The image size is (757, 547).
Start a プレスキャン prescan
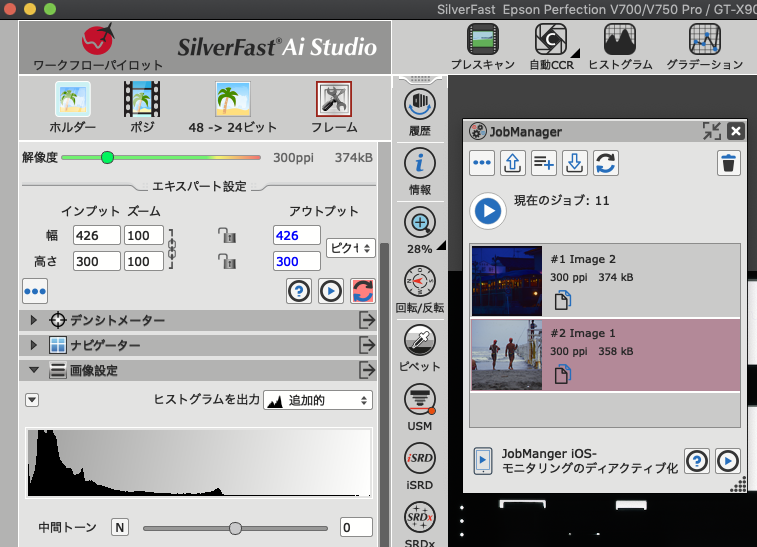click(x=483, y=47)
